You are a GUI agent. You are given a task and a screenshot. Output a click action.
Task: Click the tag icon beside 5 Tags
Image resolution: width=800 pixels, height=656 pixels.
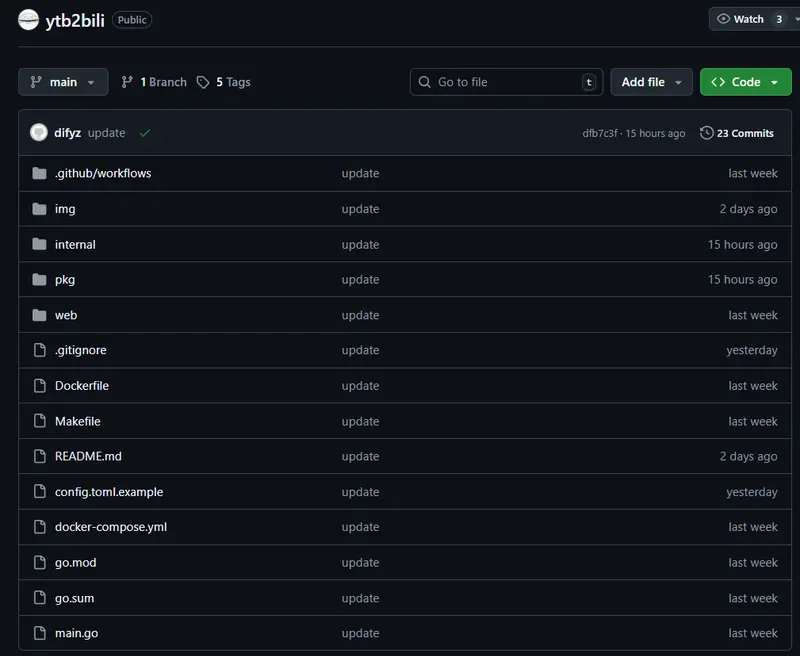203,82
